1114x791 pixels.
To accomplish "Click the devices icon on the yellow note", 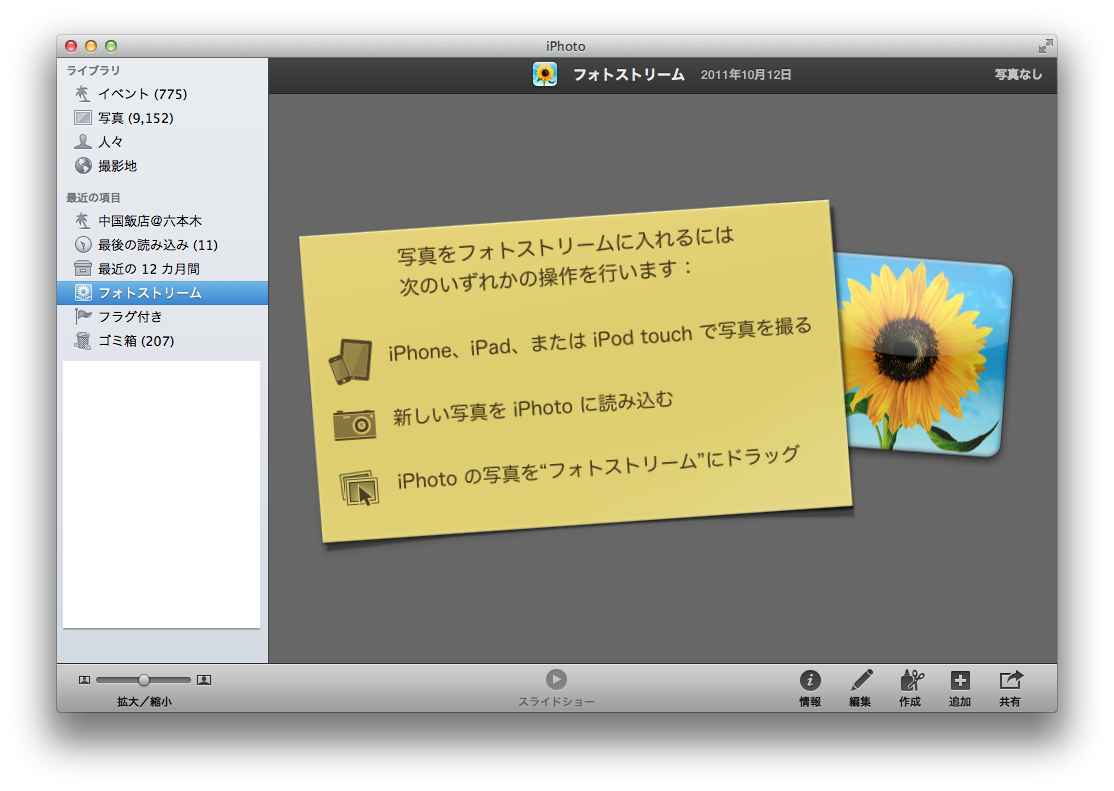I will point(350,361).
